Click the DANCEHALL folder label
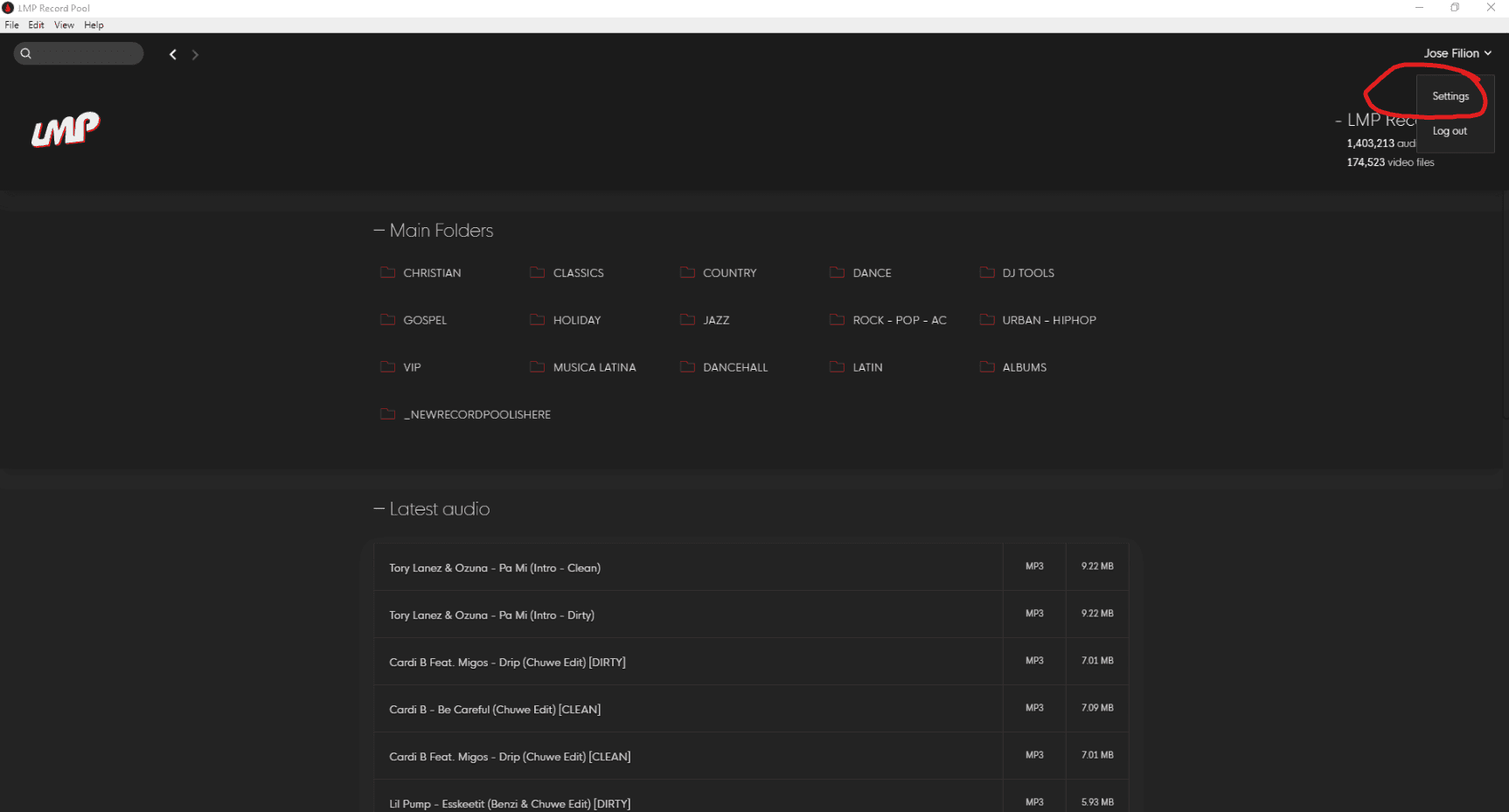Screen dimensions: 1509x812 click(735, 367)
